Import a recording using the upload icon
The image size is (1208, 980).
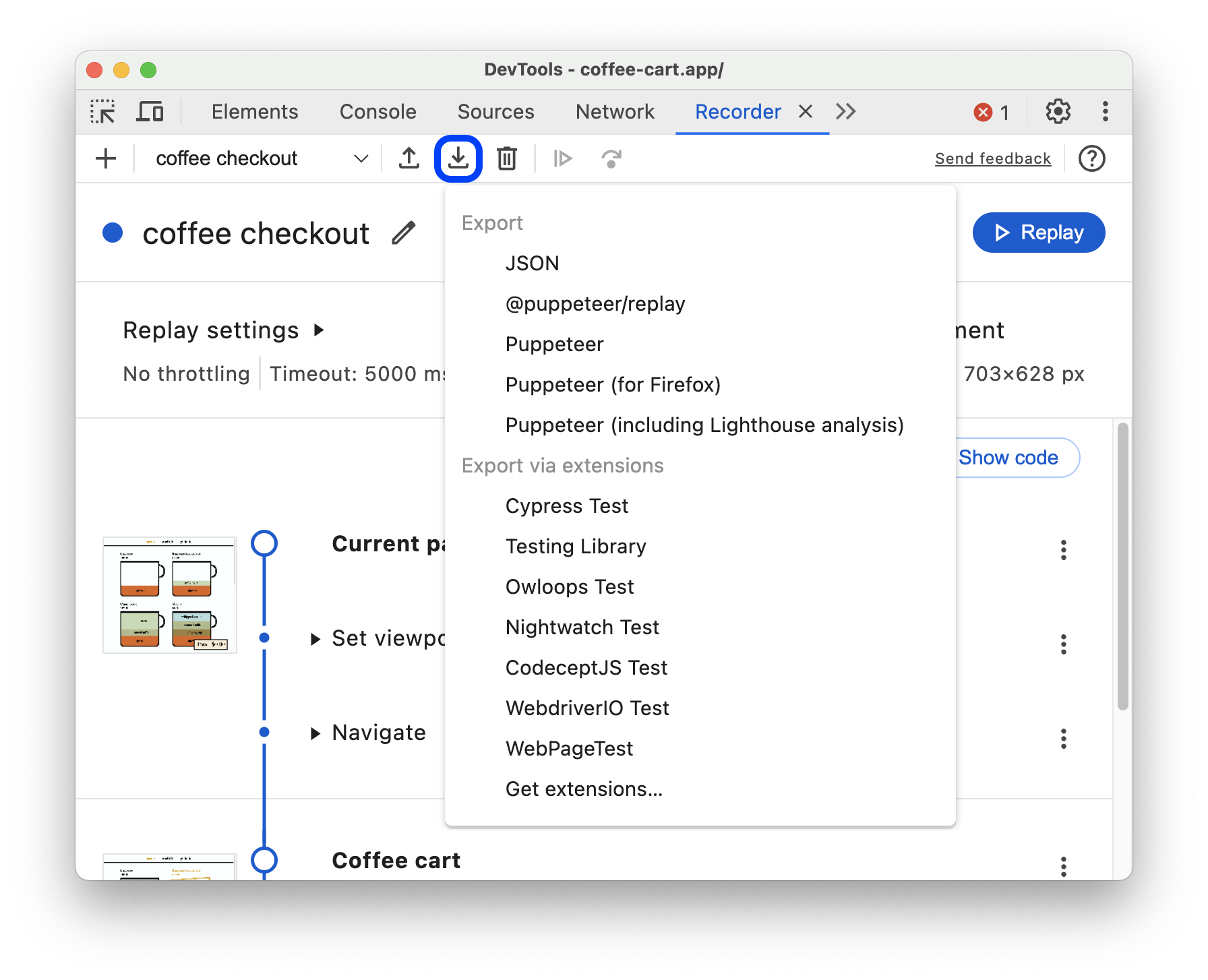pyautogui.click(x=409, y=158)
